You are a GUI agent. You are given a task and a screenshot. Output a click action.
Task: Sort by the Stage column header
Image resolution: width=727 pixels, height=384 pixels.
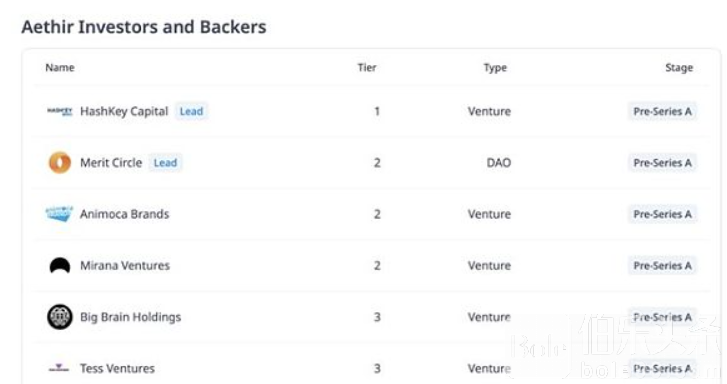coord(679,68)
